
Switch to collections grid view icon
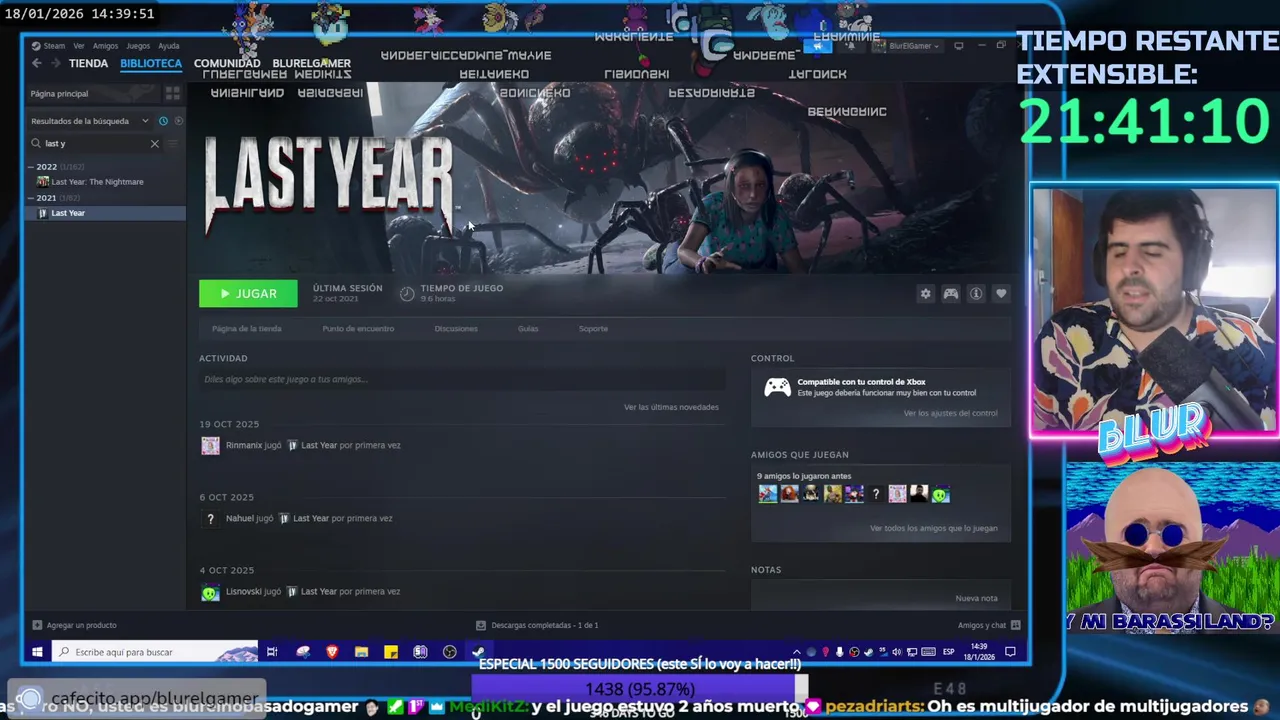[172, 93]
